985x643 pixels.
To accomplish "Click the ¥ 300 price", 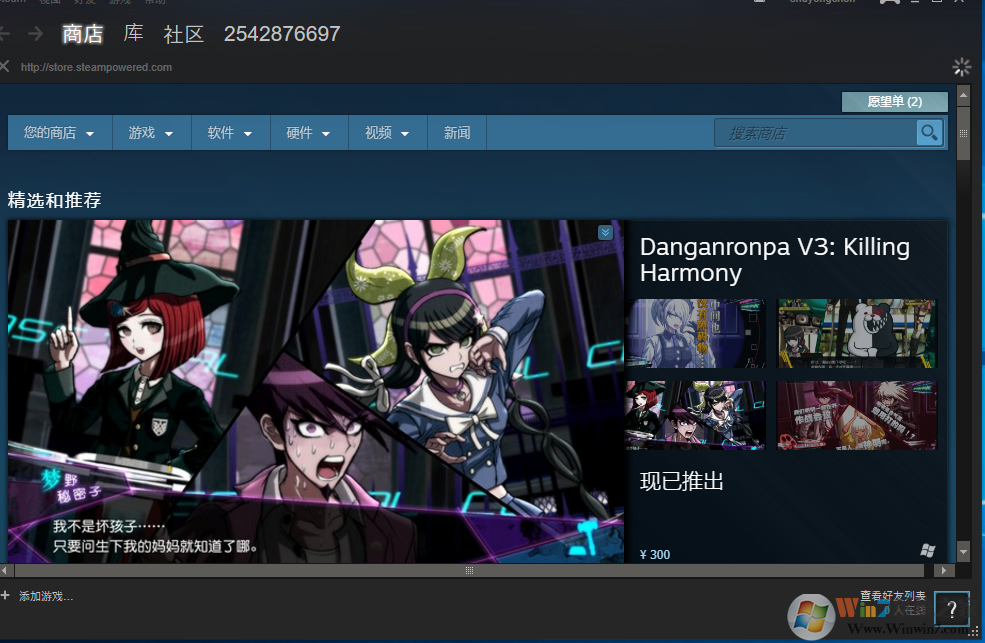I will [x=655, y=554].
